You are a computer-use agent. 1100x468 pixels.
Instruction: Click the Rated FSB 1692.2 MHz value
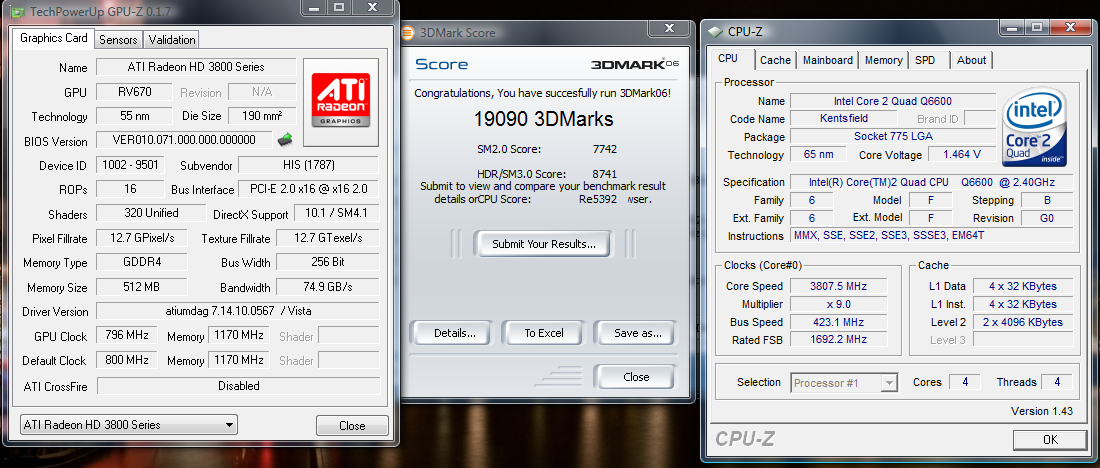point(838,340)
